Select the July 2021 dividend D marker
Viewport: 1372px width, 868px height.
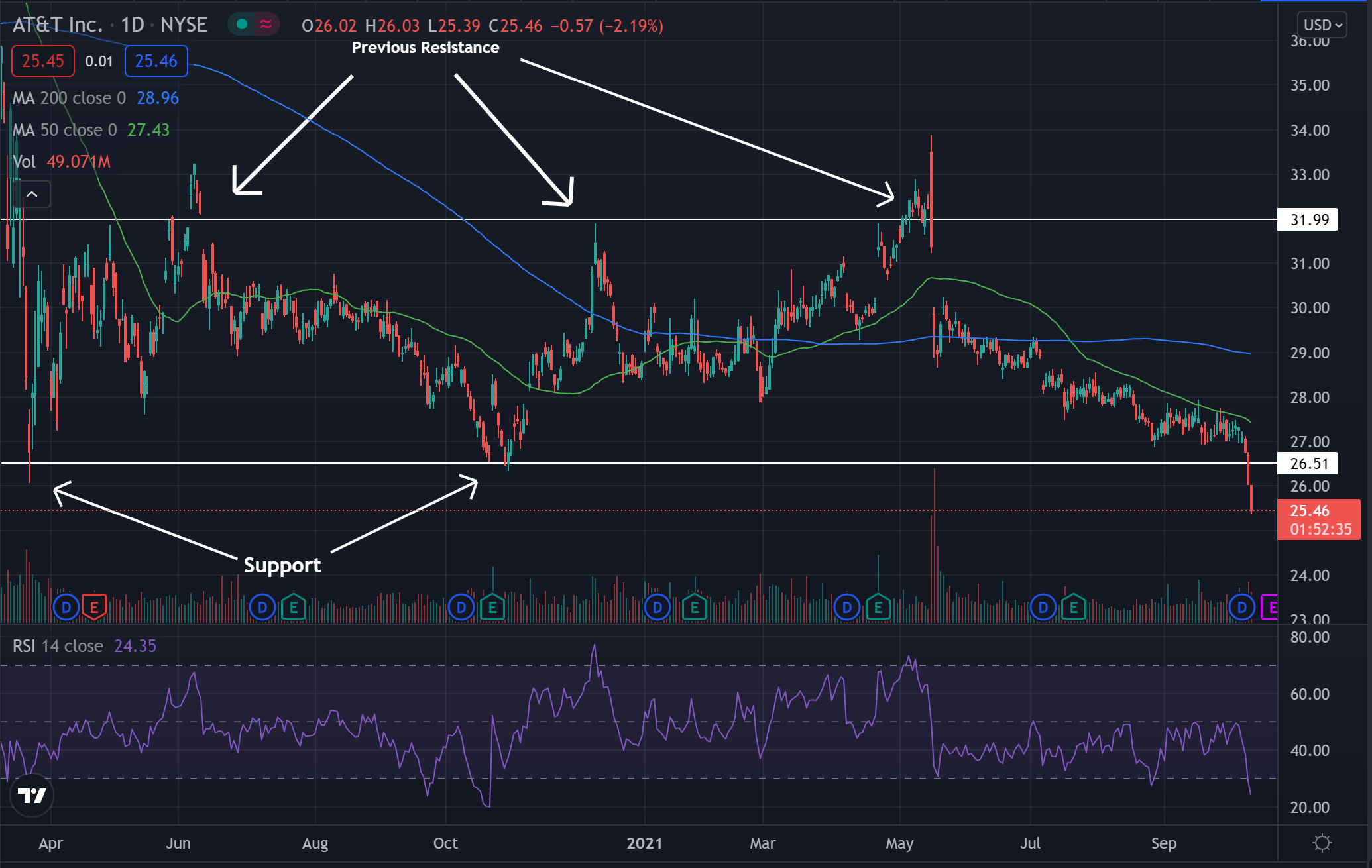pos(1043,607)
